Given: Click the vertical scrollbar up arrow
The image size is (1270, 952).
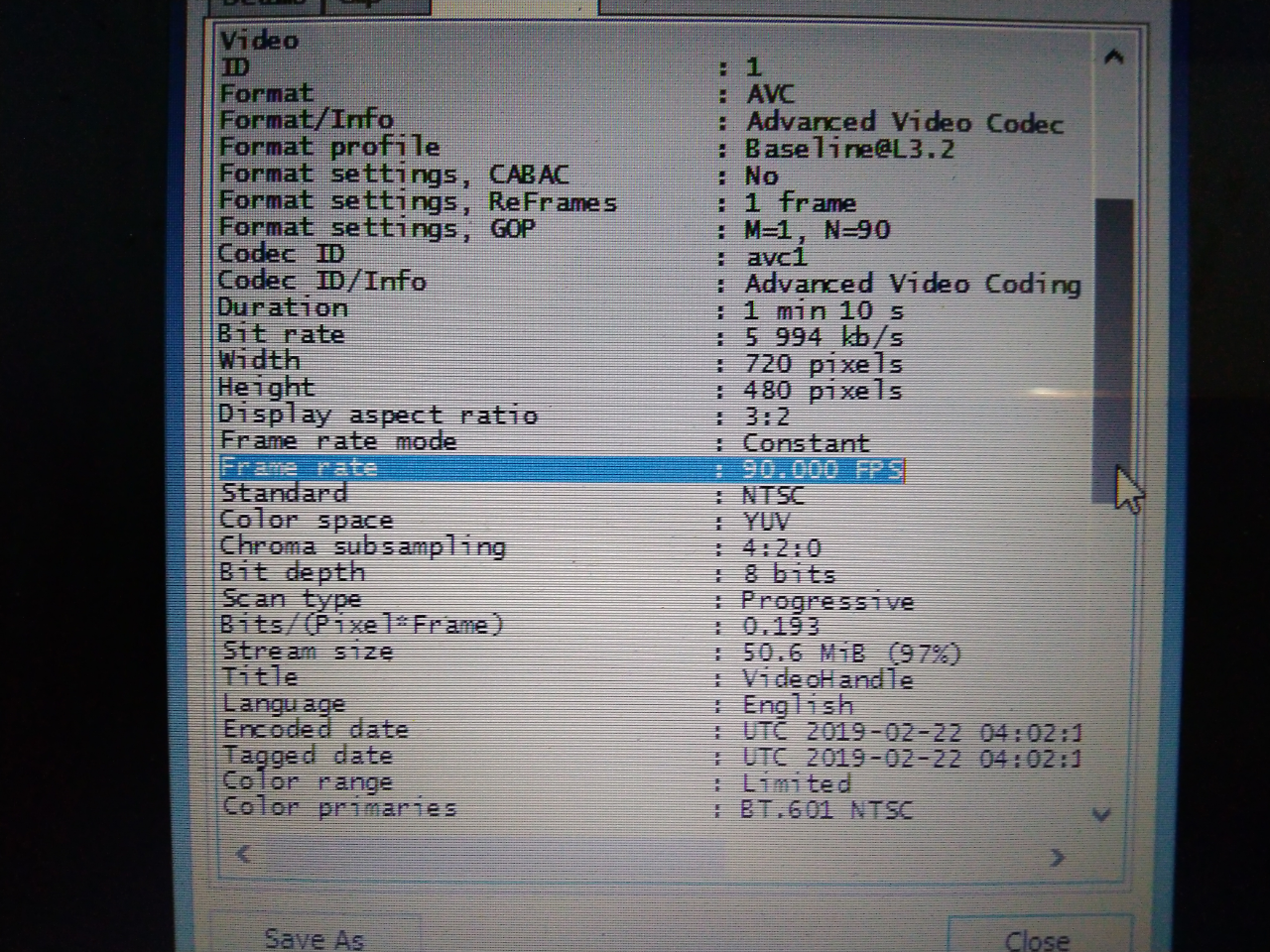Looking at the screenshot, I should click(x=1111, y=57).
